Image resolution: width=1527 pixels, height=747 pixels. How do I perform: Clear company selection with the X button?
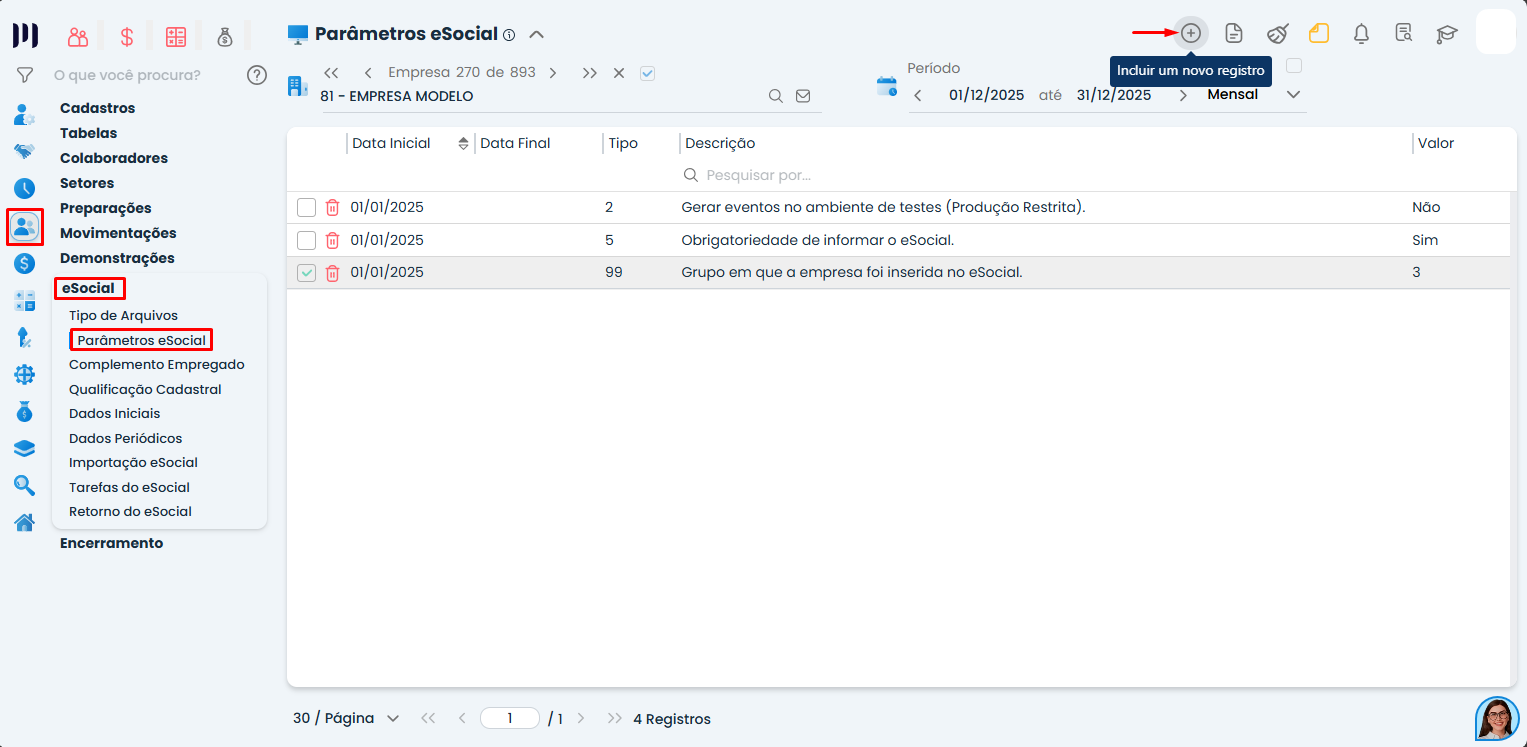[619, 73]
